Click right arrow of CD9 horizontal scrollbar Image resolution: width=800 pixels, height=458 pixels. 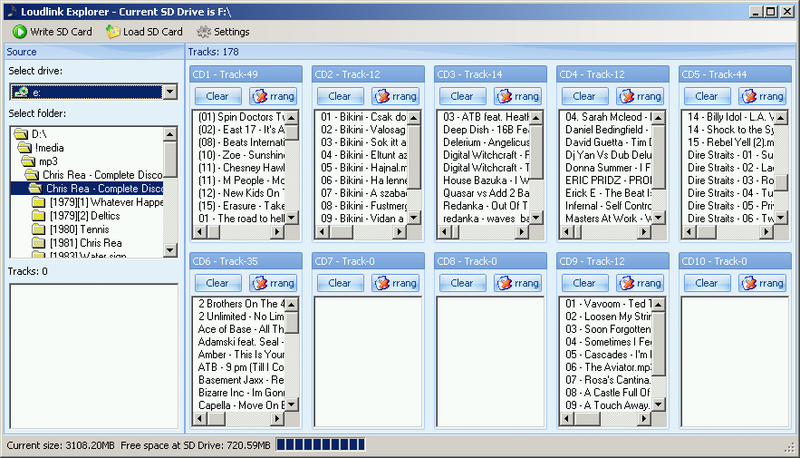[644, 419]
